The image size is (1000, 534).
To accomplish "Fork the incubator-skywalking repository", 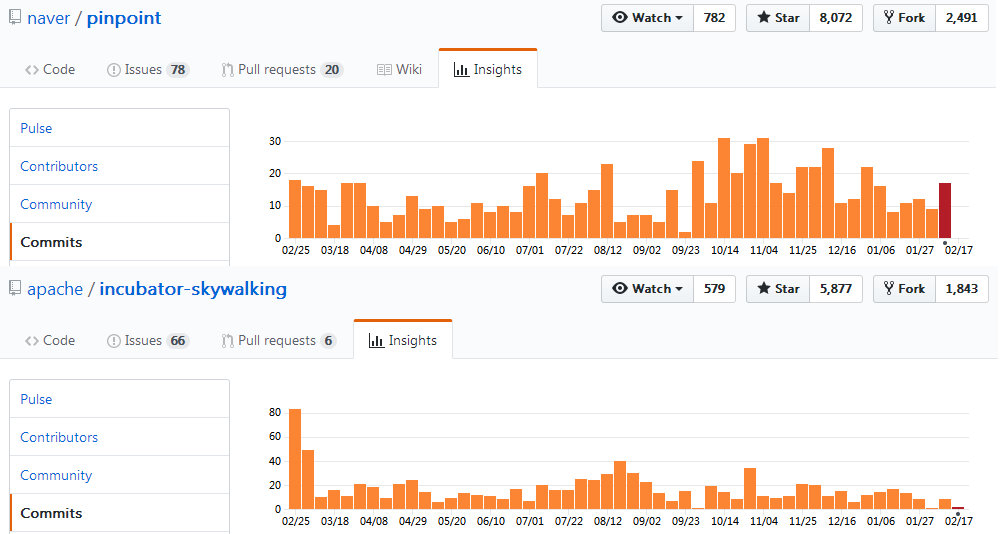I will [x=904, y=289].
